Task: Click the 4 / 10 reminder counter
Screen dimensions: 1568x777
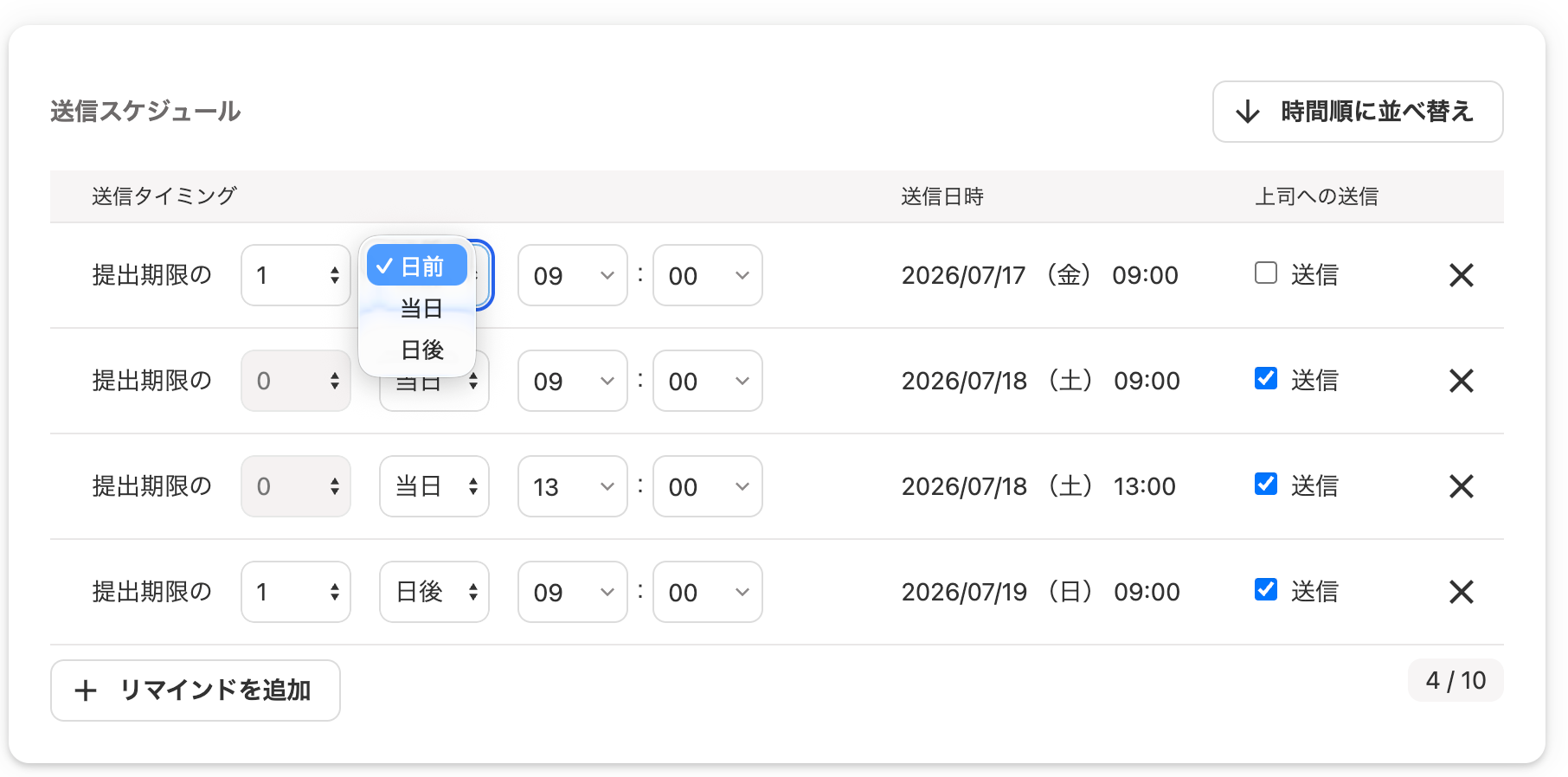Action: 1456,680
